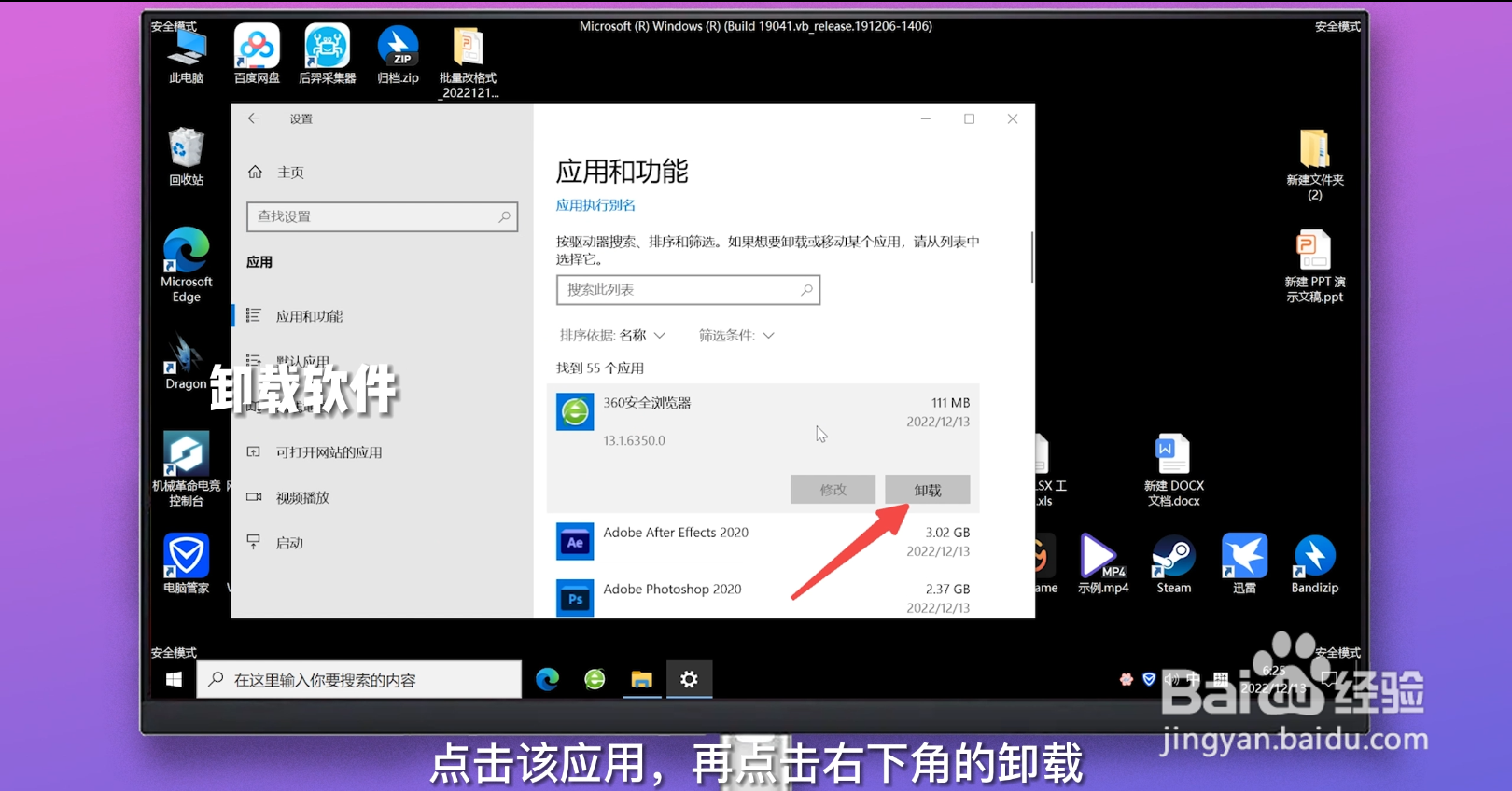Open 百度网盘 desktop icon

257,54
